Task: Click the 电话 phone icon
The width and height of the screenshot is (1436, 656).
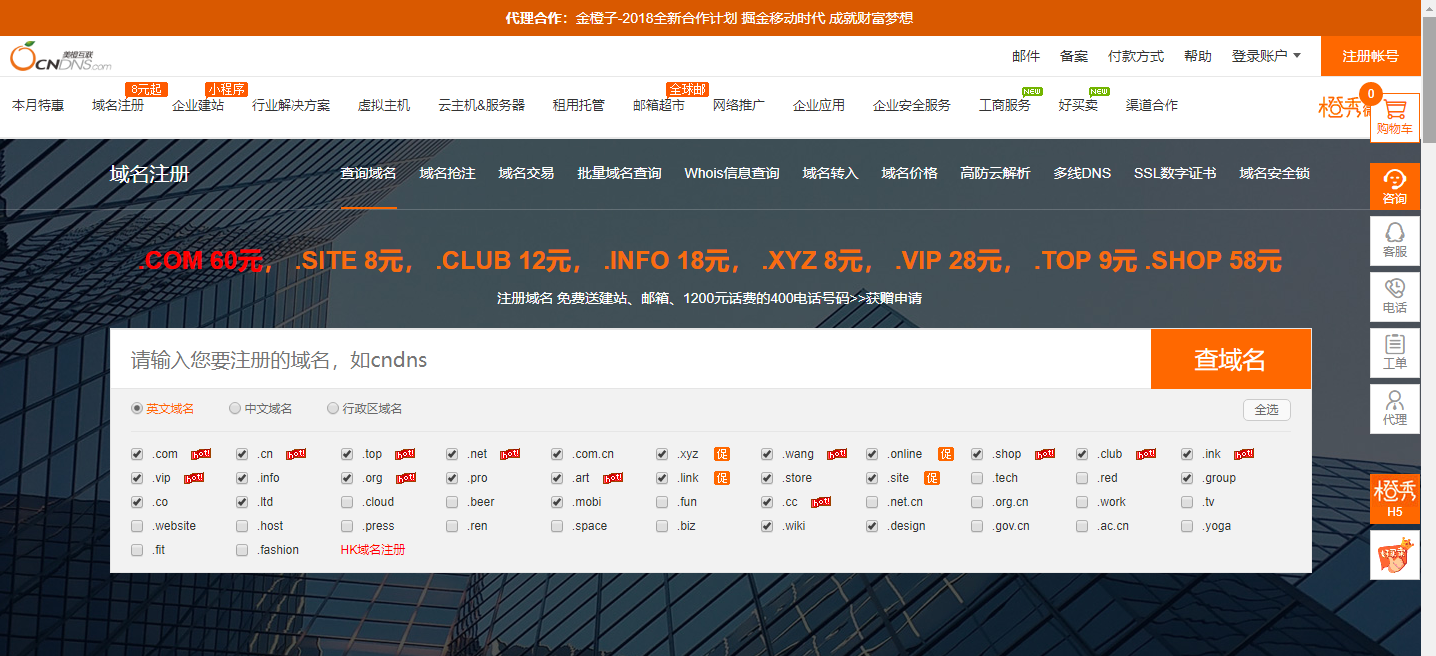Action: (1394, 297)
